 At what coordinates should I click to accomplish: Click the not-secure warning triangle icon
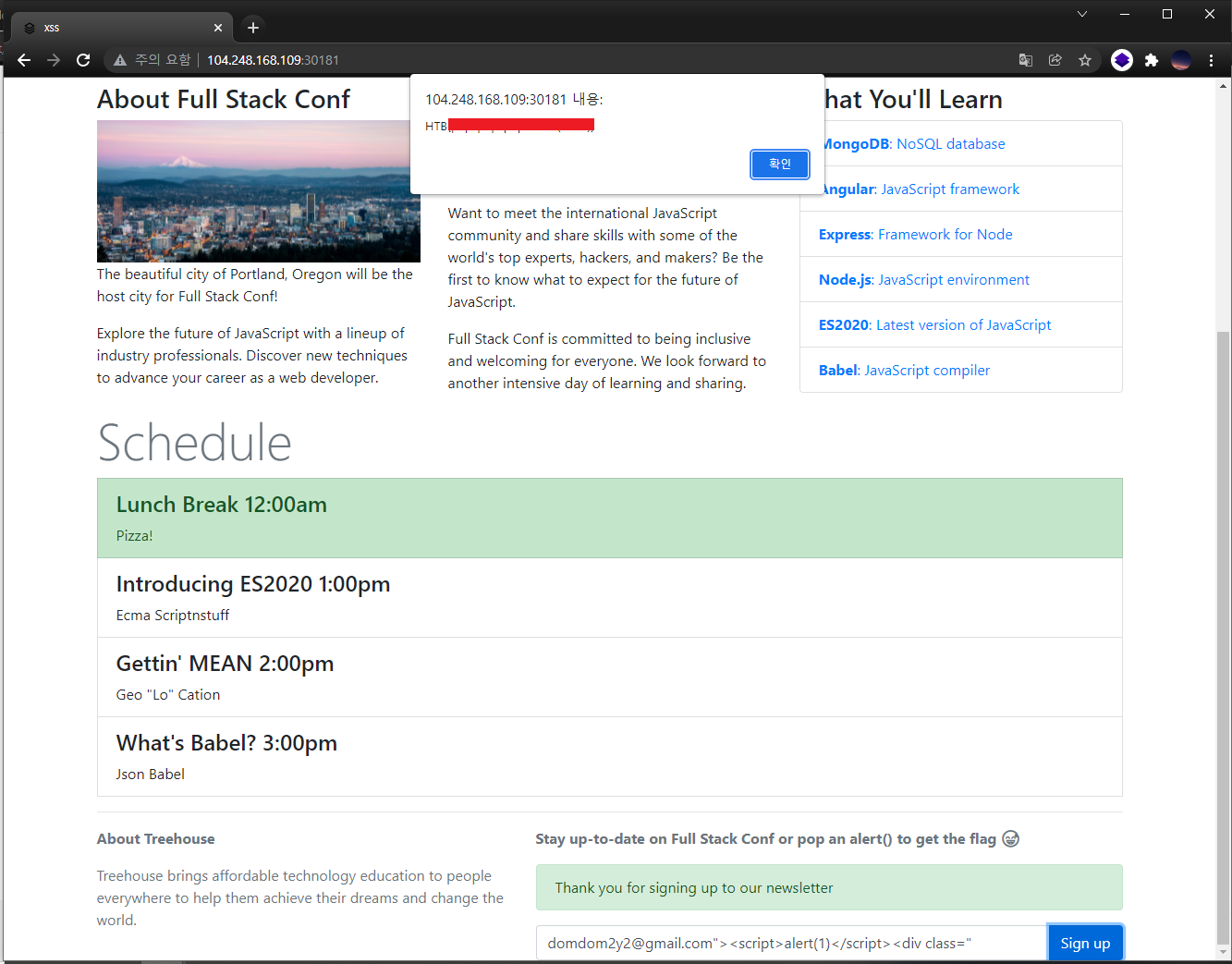tap(120, 60)
